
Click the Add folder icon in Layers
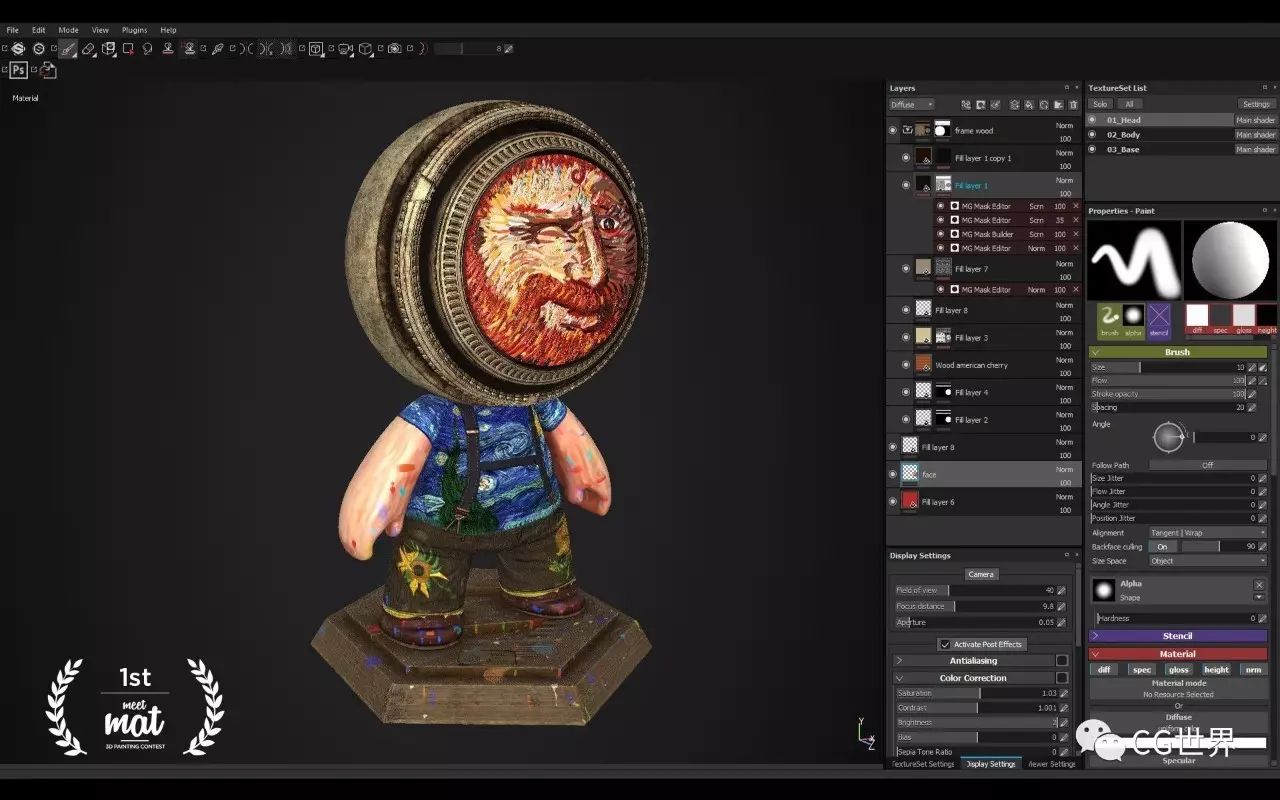pos(1058,104)
